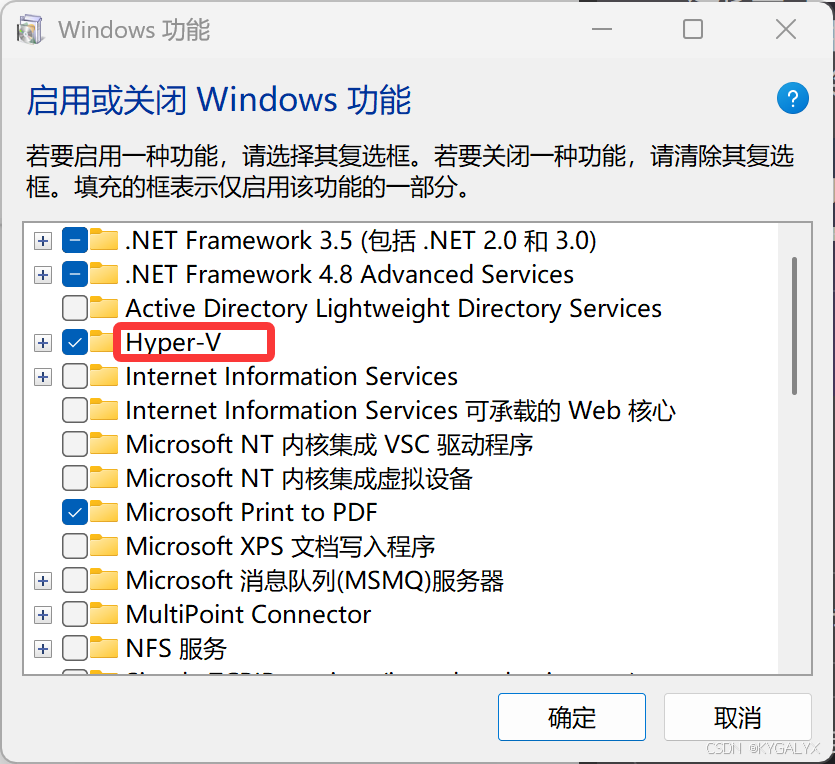Click the Microsoft XPS 文档写入程序 folder icon
Screen dimensions: 835x764
pyautogui.click(x=103, y=546)
